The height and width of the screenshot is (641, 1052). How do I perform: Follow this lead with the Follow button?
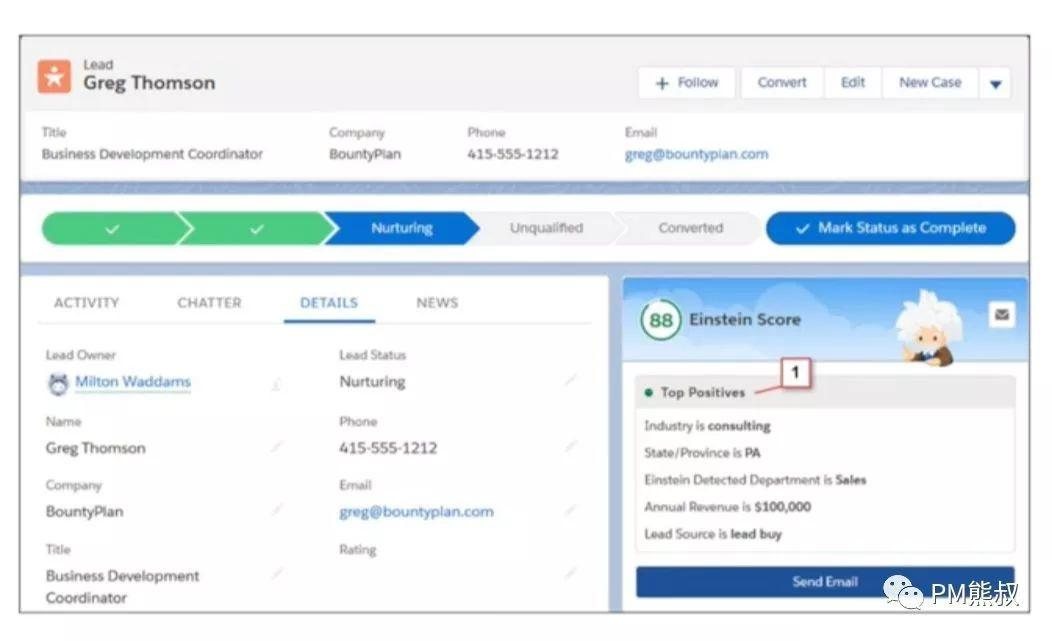tap(686, 83)
